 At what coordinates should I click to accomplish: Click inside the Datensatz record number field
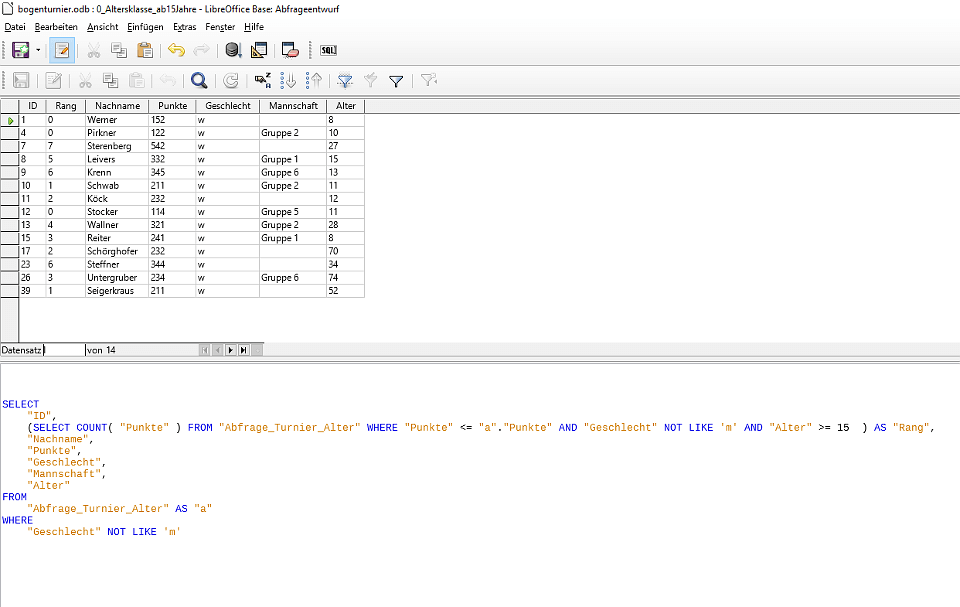60,350
